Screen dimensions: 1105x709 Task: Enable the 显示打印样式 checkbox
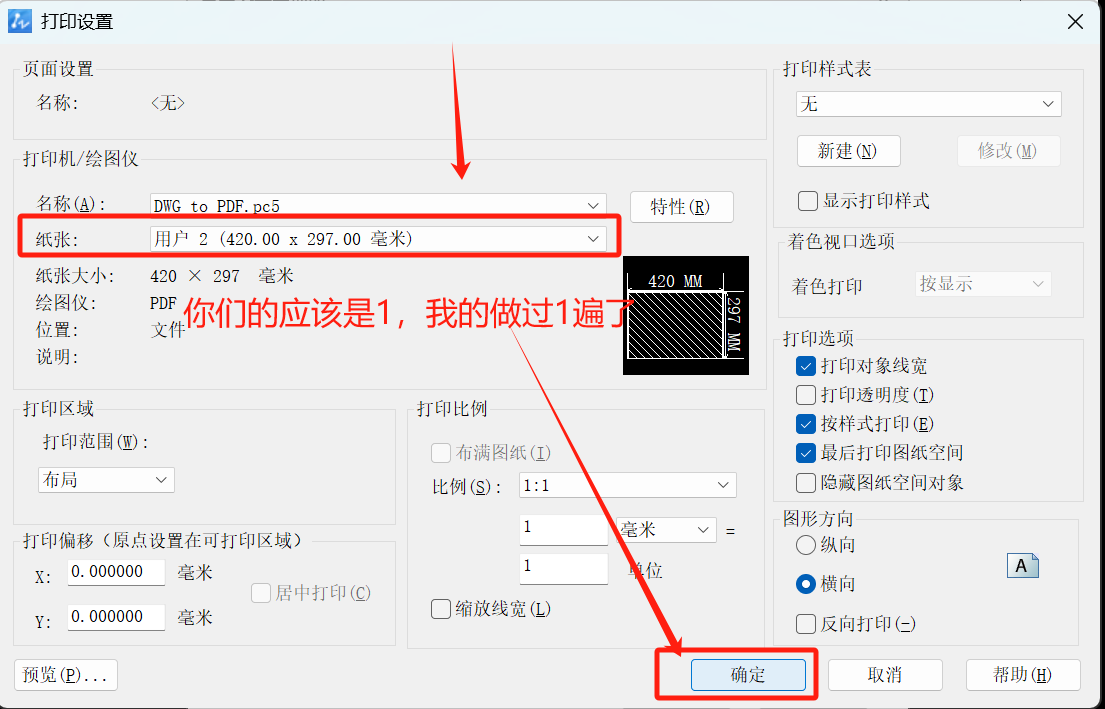(807, 201)
